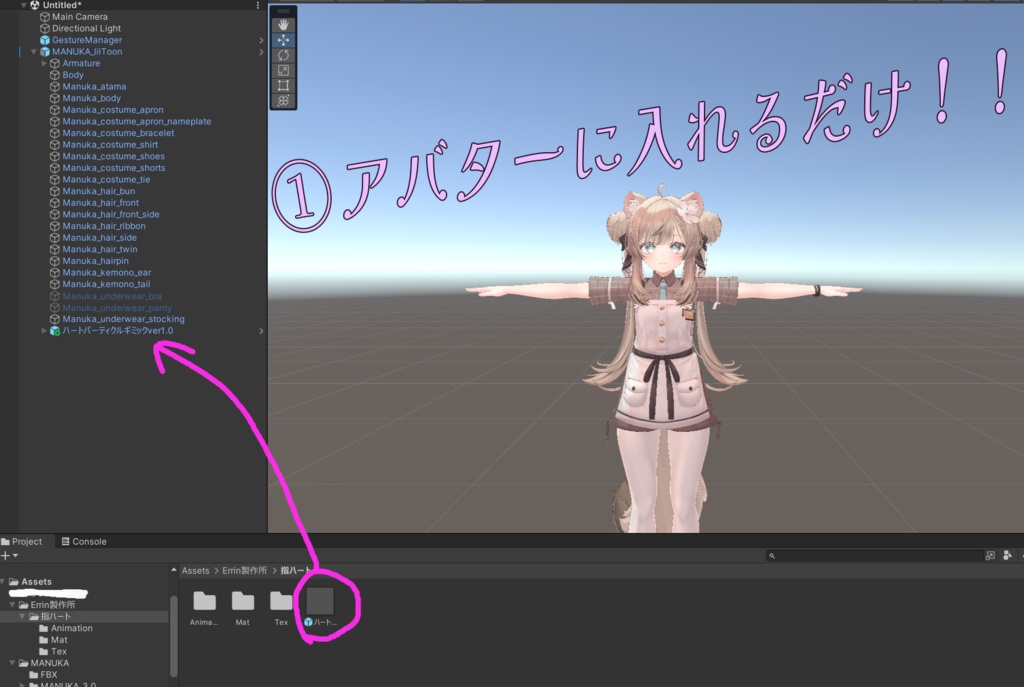The width and height of the screenshot is (1024, 687).
Task: Select the Mat folder in project tree
Action: (x=53, y=640)
